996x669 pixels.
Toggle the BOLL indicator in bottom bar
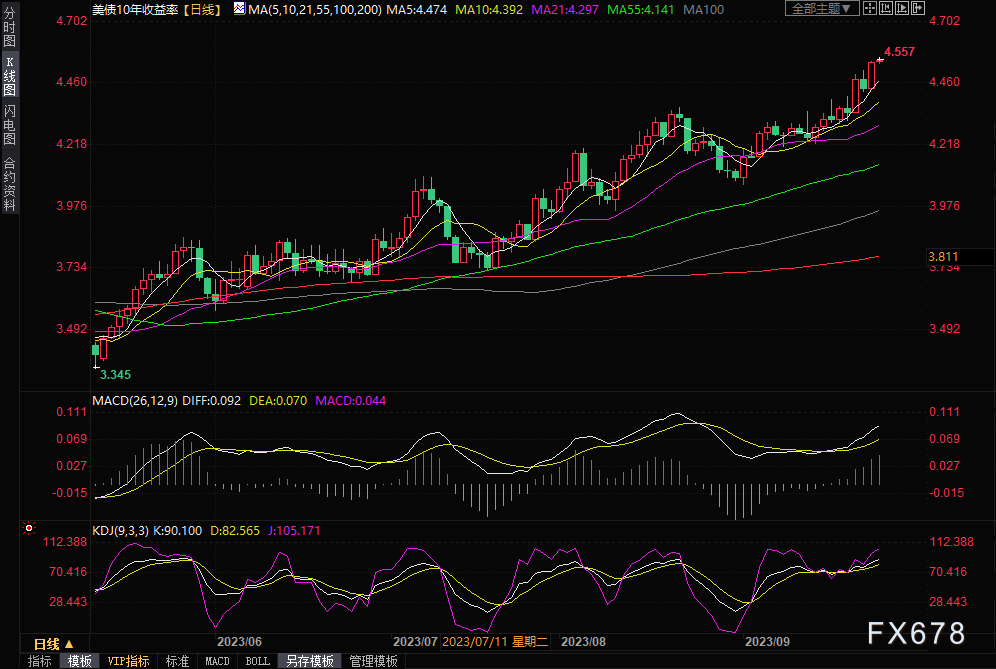pos(257,661)
